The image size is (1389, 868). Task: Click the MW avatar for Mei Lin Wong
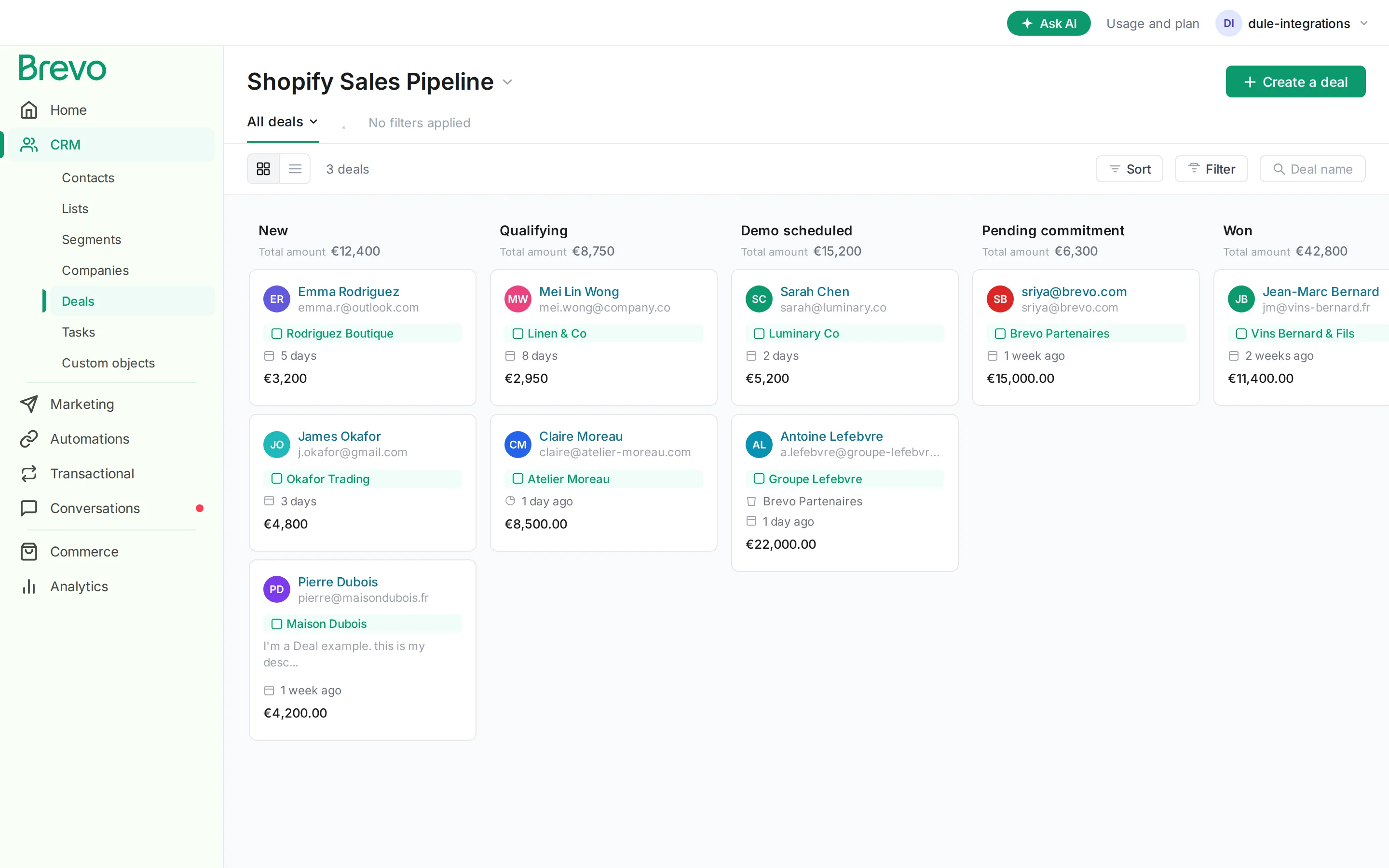517,299
